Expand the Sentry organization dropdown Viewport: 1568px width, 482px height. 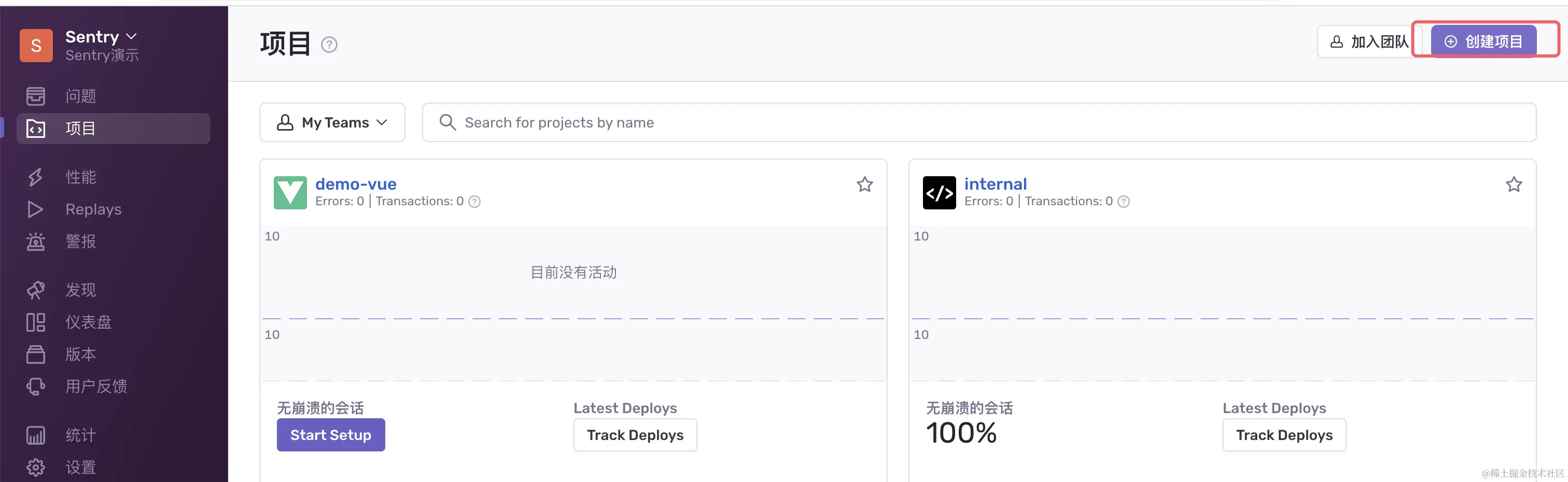101,36
